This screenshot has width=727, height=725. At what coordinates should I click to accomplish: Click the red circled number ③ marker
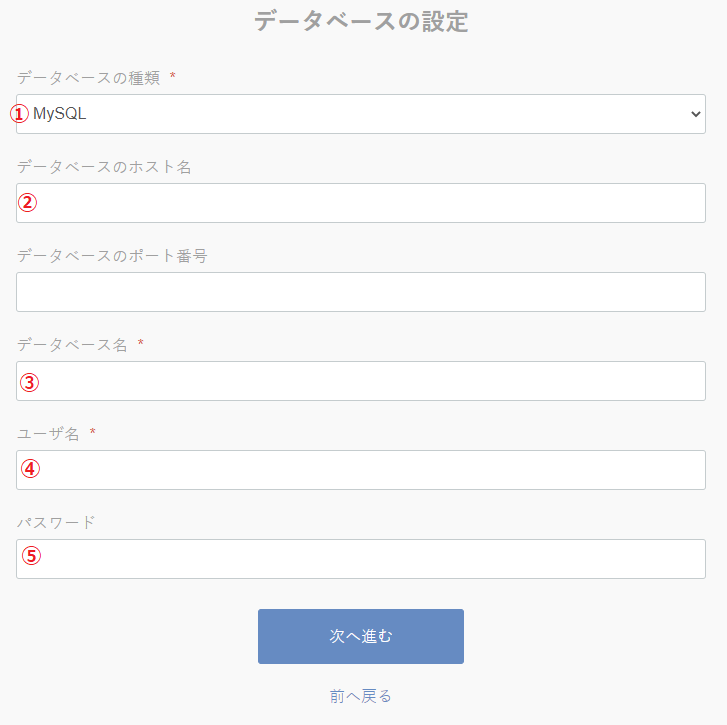point(30,382)
